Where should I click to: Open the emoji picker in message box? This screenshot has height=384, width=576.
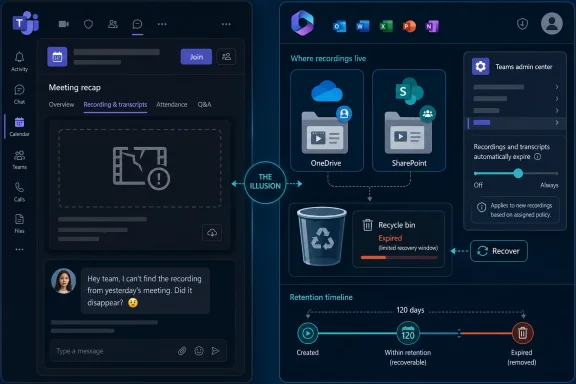tap(199, 351)
